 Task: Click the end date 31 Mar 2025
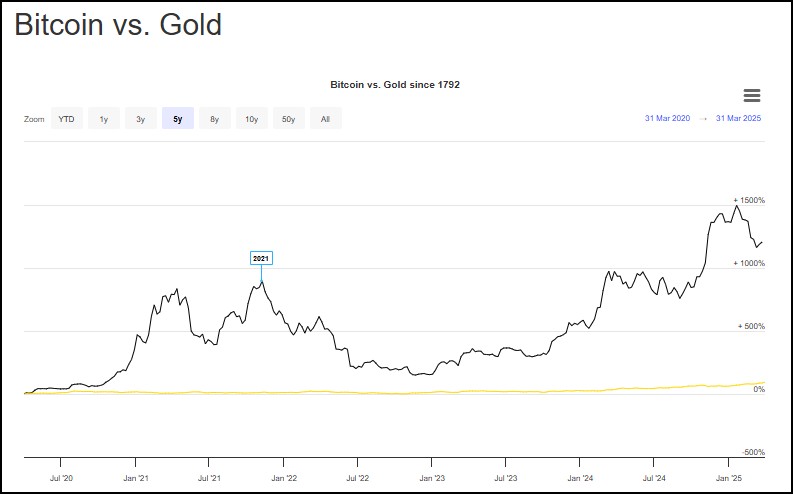(x=739, y=119)
